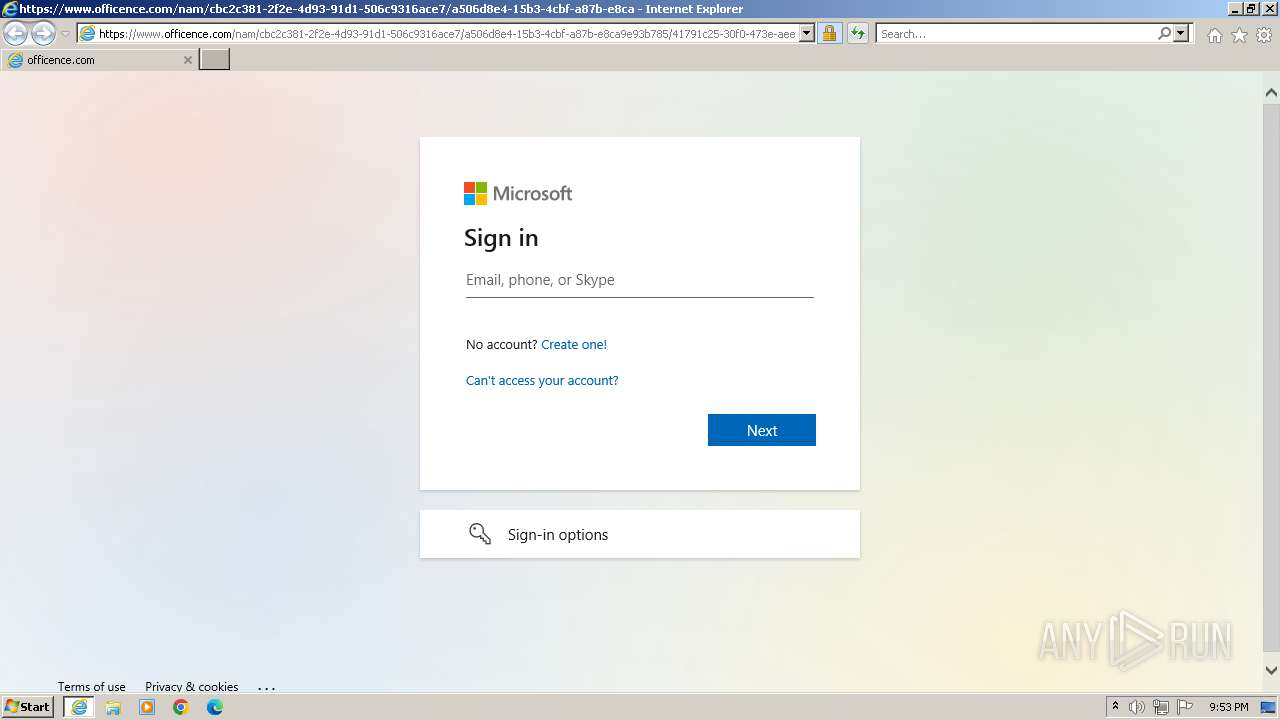Click the Next button

[x=762, y=430]
